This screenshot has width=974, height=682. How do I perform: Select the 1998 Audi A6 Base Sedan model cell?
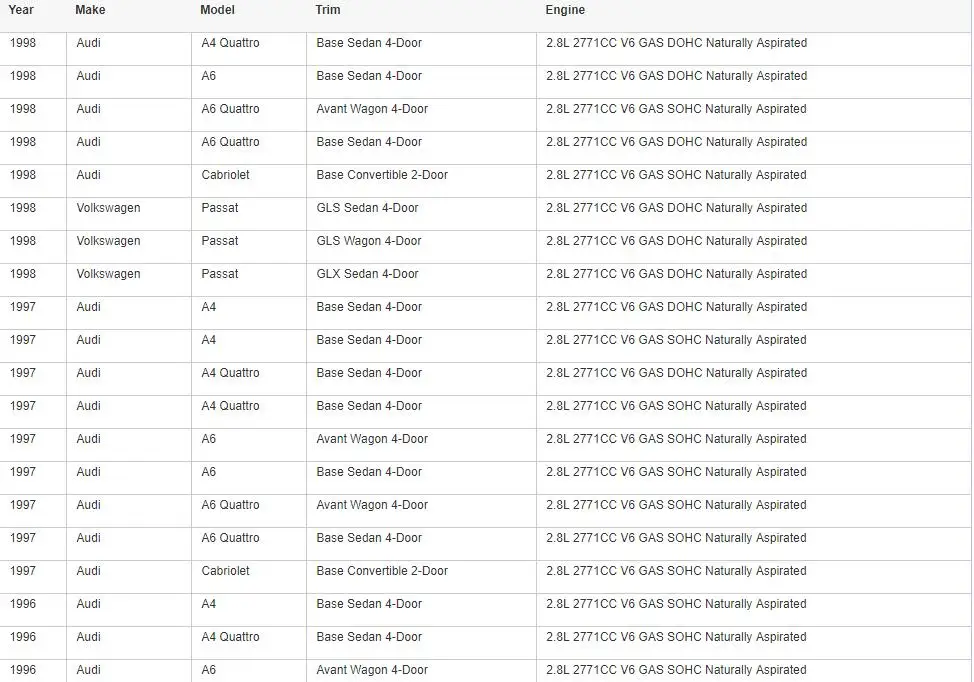coord(248,81)
